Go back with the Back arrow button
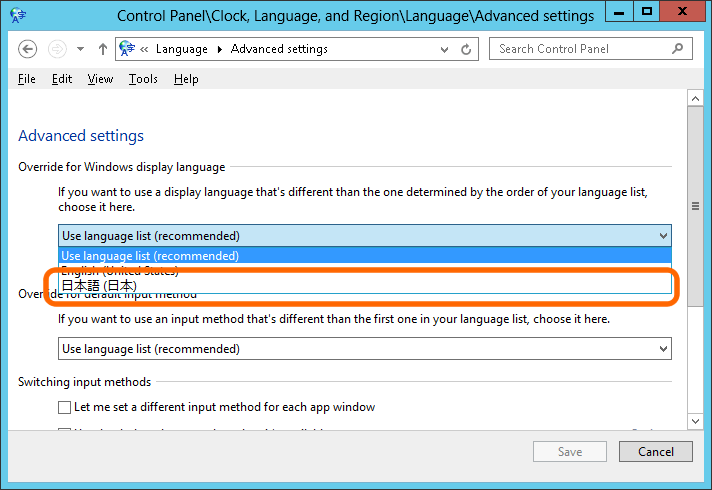712x490 pixels. tap(27, 49)
